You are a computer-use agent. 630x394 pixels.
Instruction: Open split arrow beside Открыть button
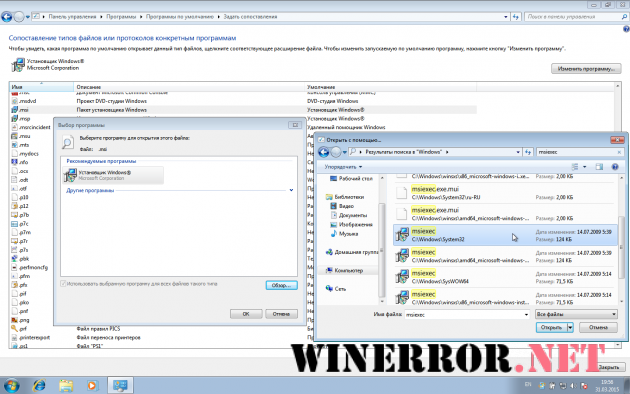pos(570,328)
